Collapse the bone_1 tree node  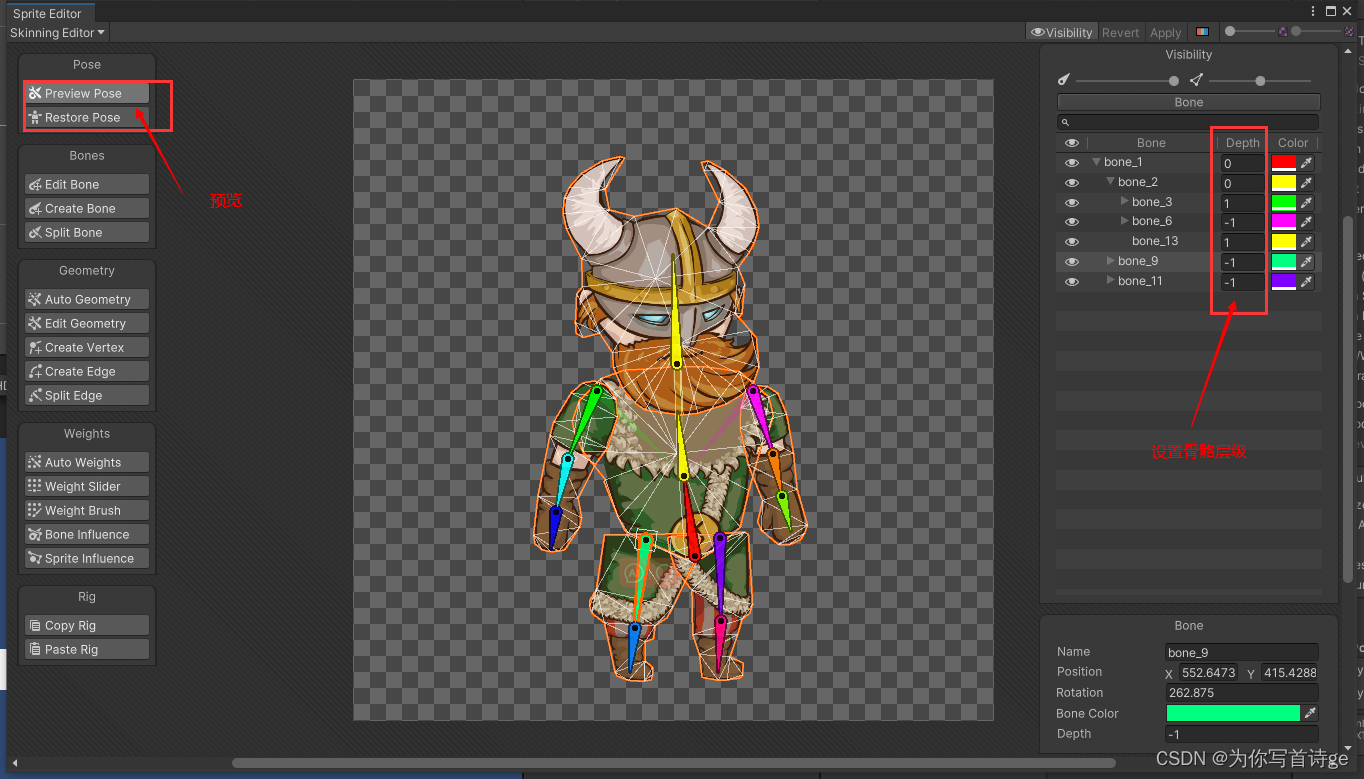[1096, 162]
